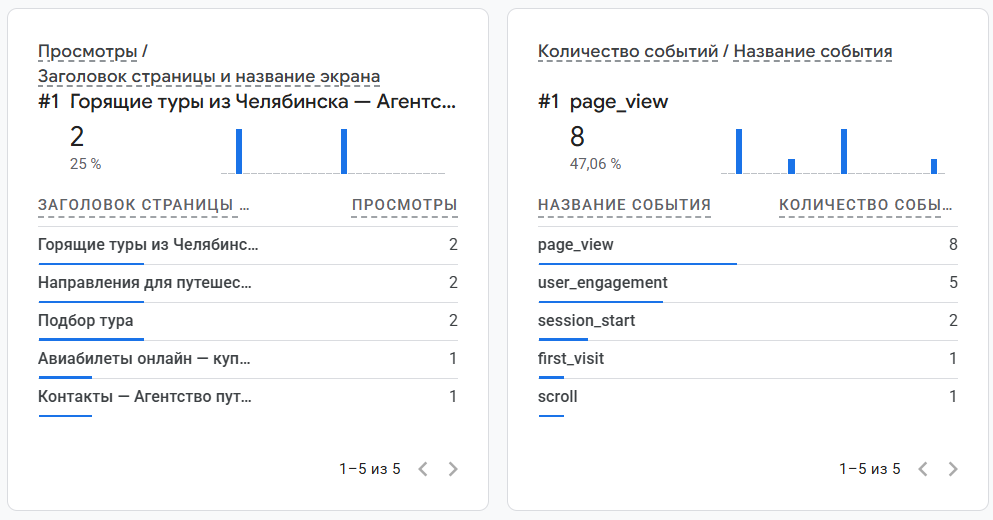Viewport: 993px width, 520px height.
Task: Click first bar in Просмотры sparkline
Action: (x=239, y=151)
